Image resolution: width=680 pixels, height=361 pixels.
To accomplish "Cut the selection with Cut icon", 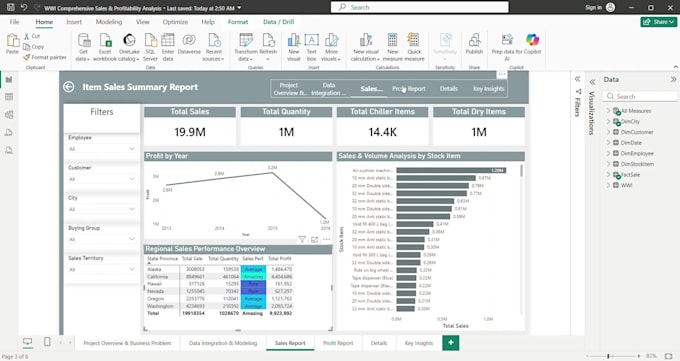I will 32,36.
